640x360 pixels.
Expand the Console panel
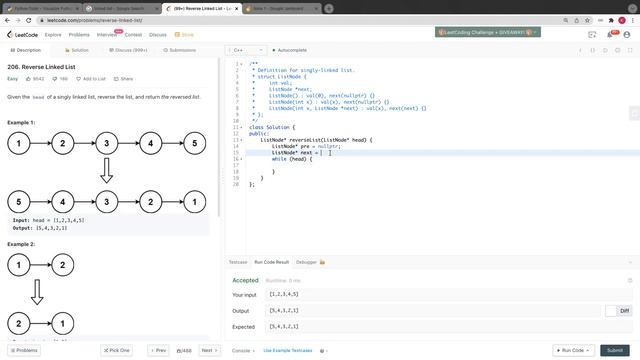coord(243,351)
